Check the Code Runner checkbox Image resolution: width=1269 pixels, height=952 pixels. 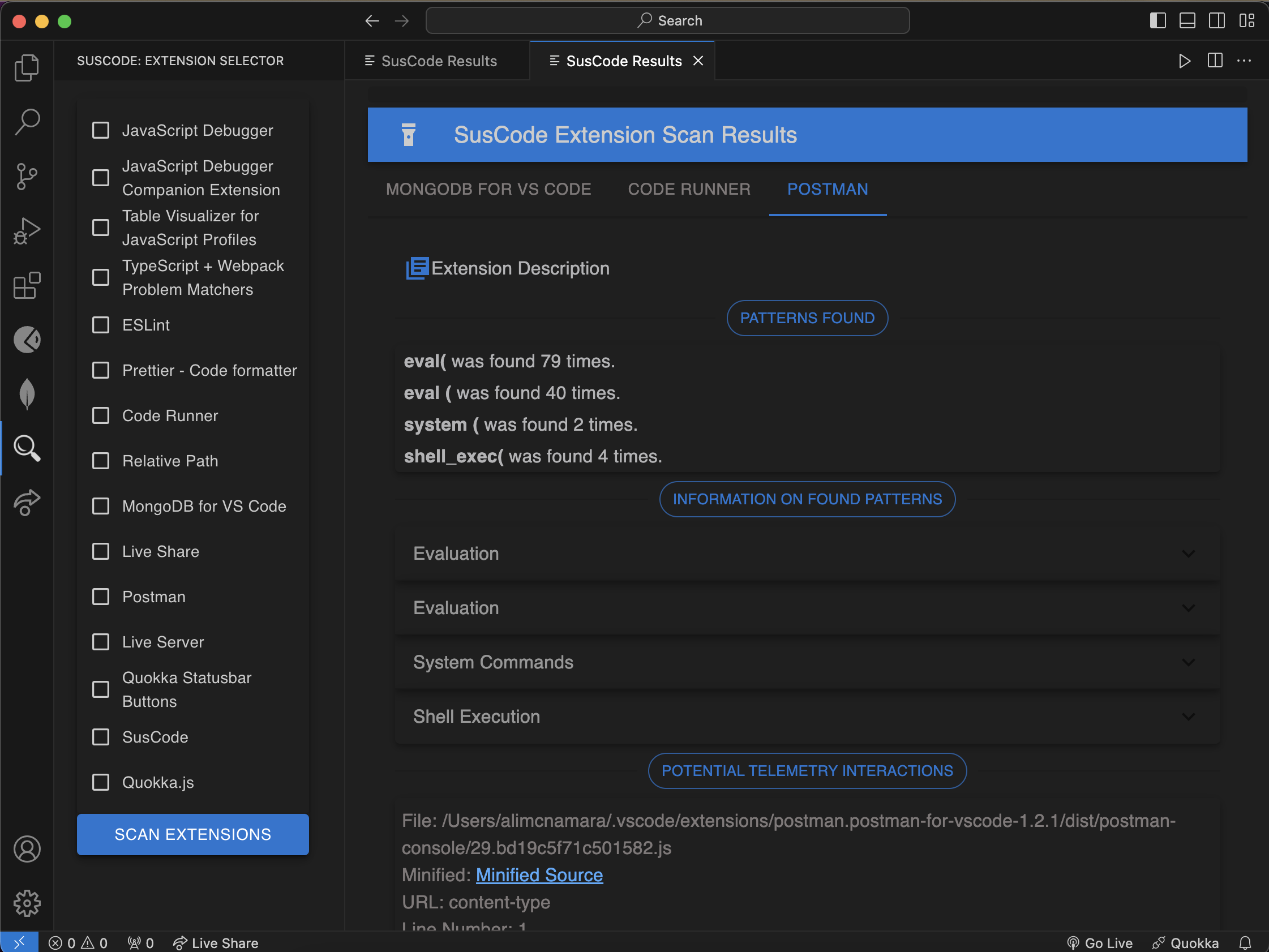101,415
